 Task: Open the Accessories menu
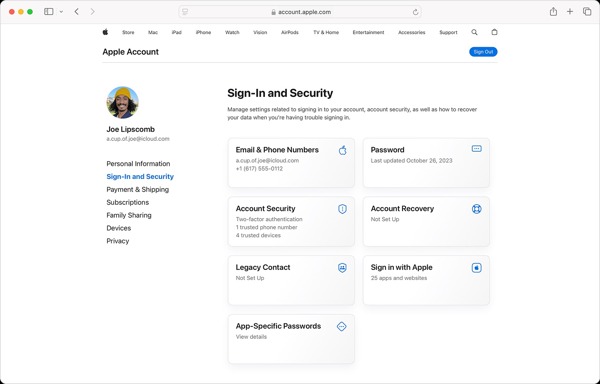tap(412, 33)
